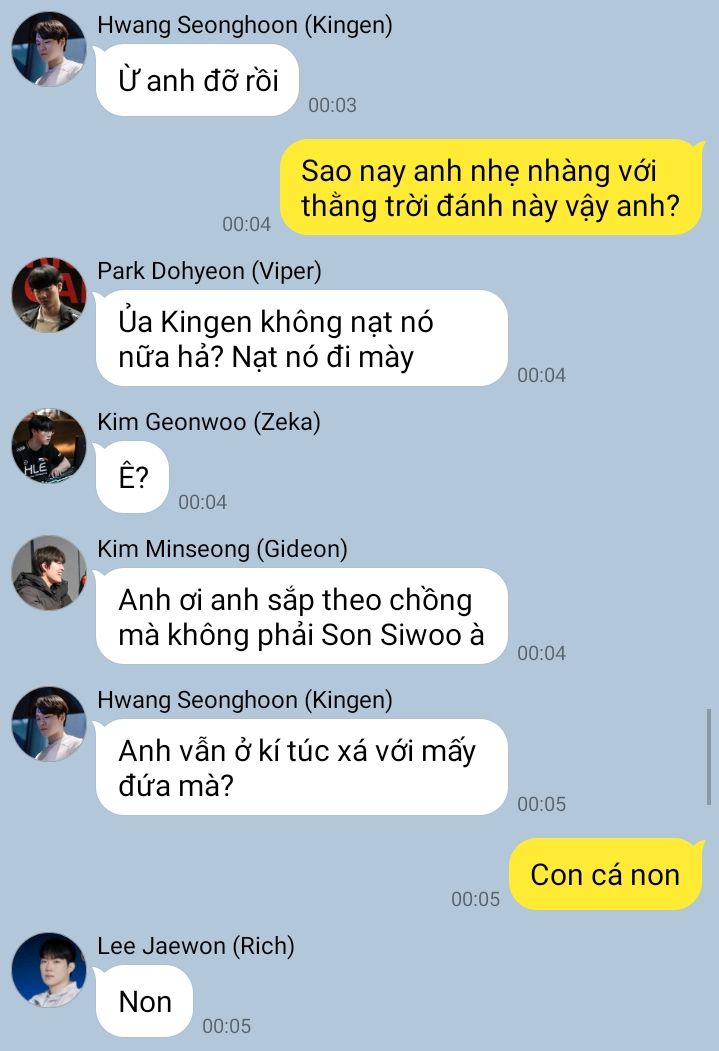Select Gideon's "Anh ơi anh sắp theo chồng" message
The image size is (719, 1051).
[302, 617]
